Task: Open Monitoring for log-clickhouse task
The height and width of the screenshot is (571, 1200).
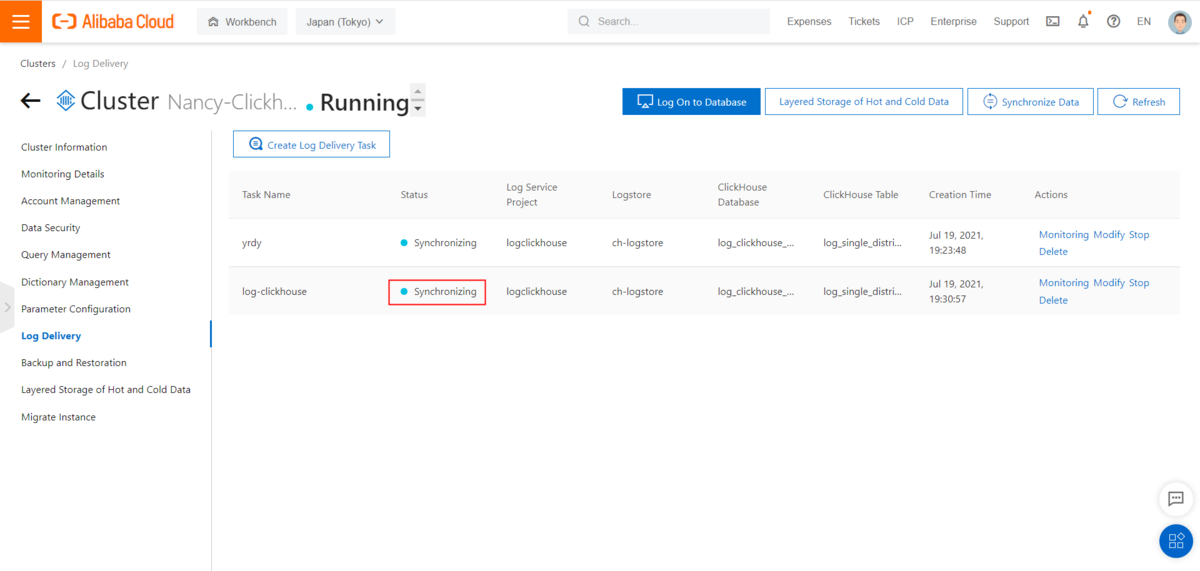Action: (1063, 283)
